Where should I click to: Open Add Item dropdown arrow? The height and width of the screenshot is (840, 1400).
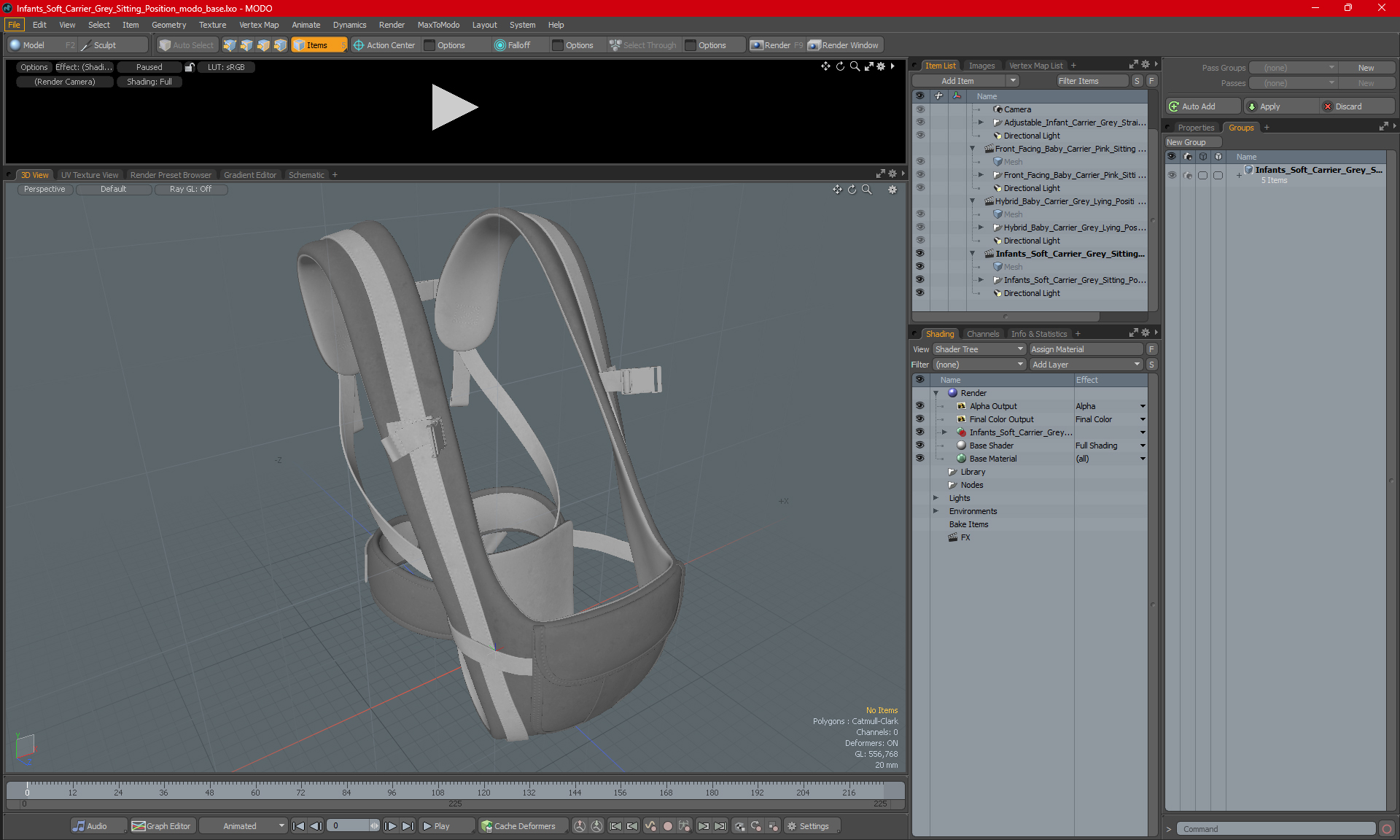pyautogui.click(x=1013, y=81)
